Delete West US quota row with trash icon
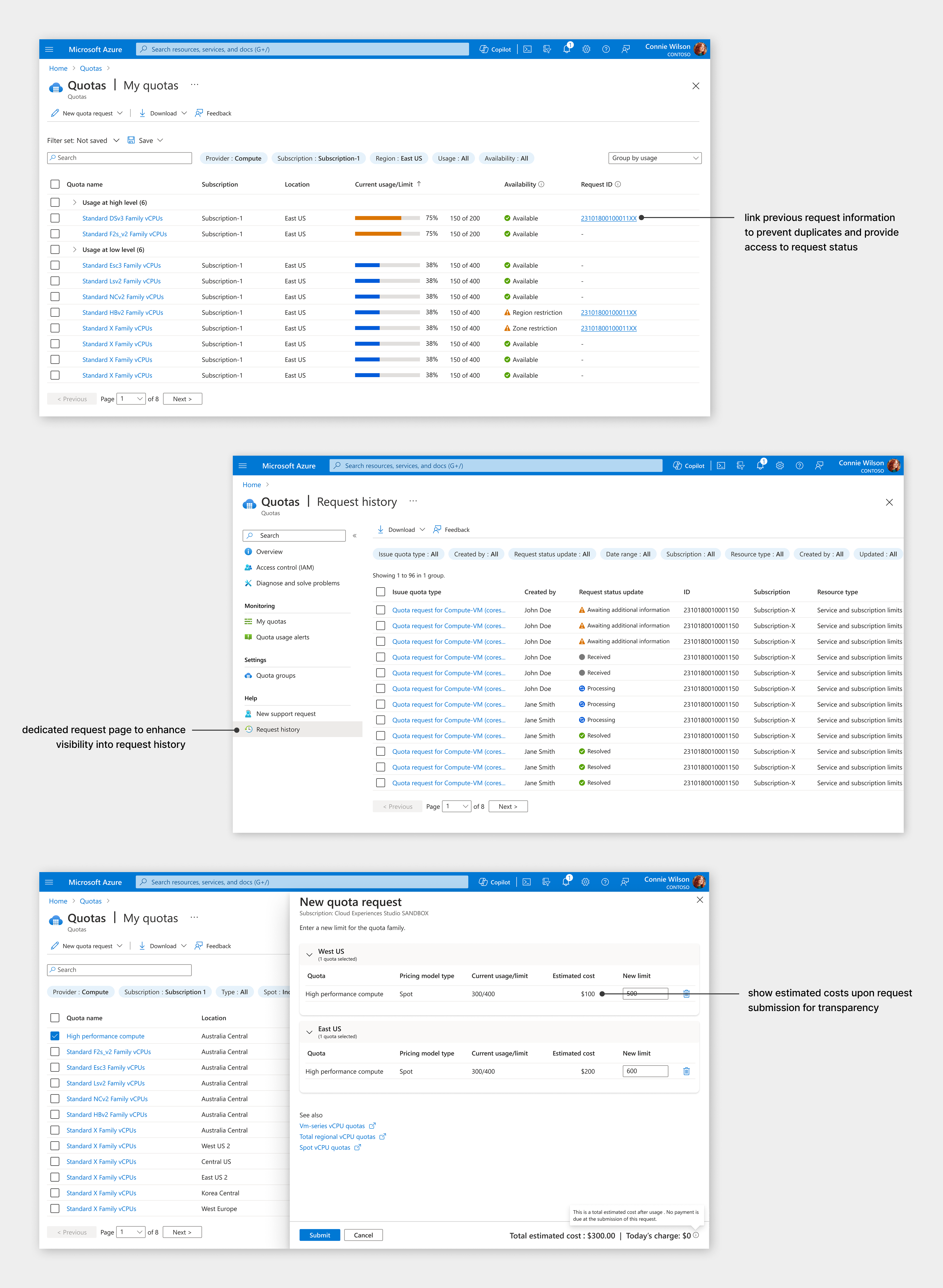 [x=687, y=994]
